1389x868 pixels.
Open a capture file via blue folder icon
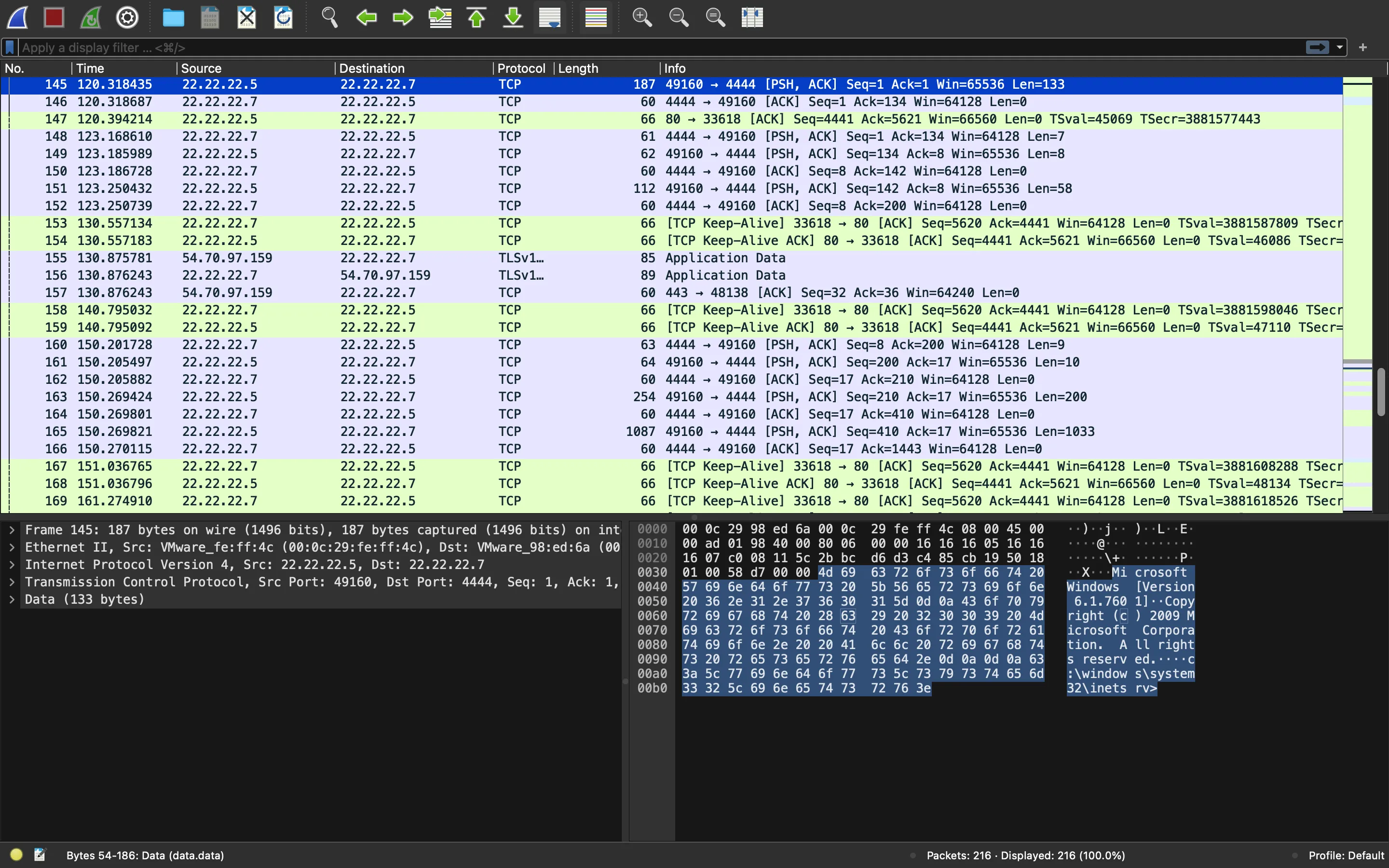click(173, 17)
